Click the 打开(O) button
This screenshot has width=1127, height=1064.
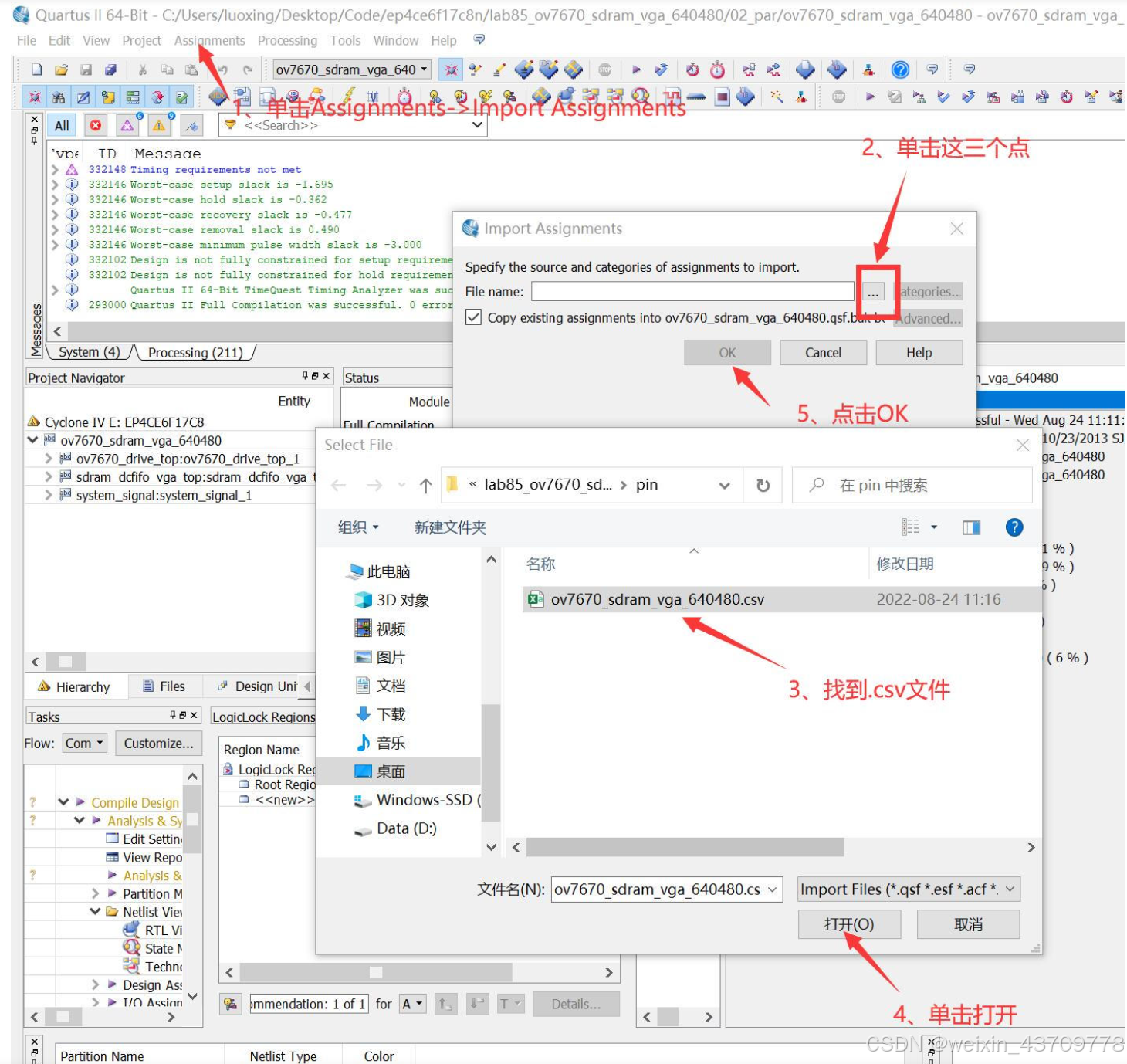tap(849, 924)
